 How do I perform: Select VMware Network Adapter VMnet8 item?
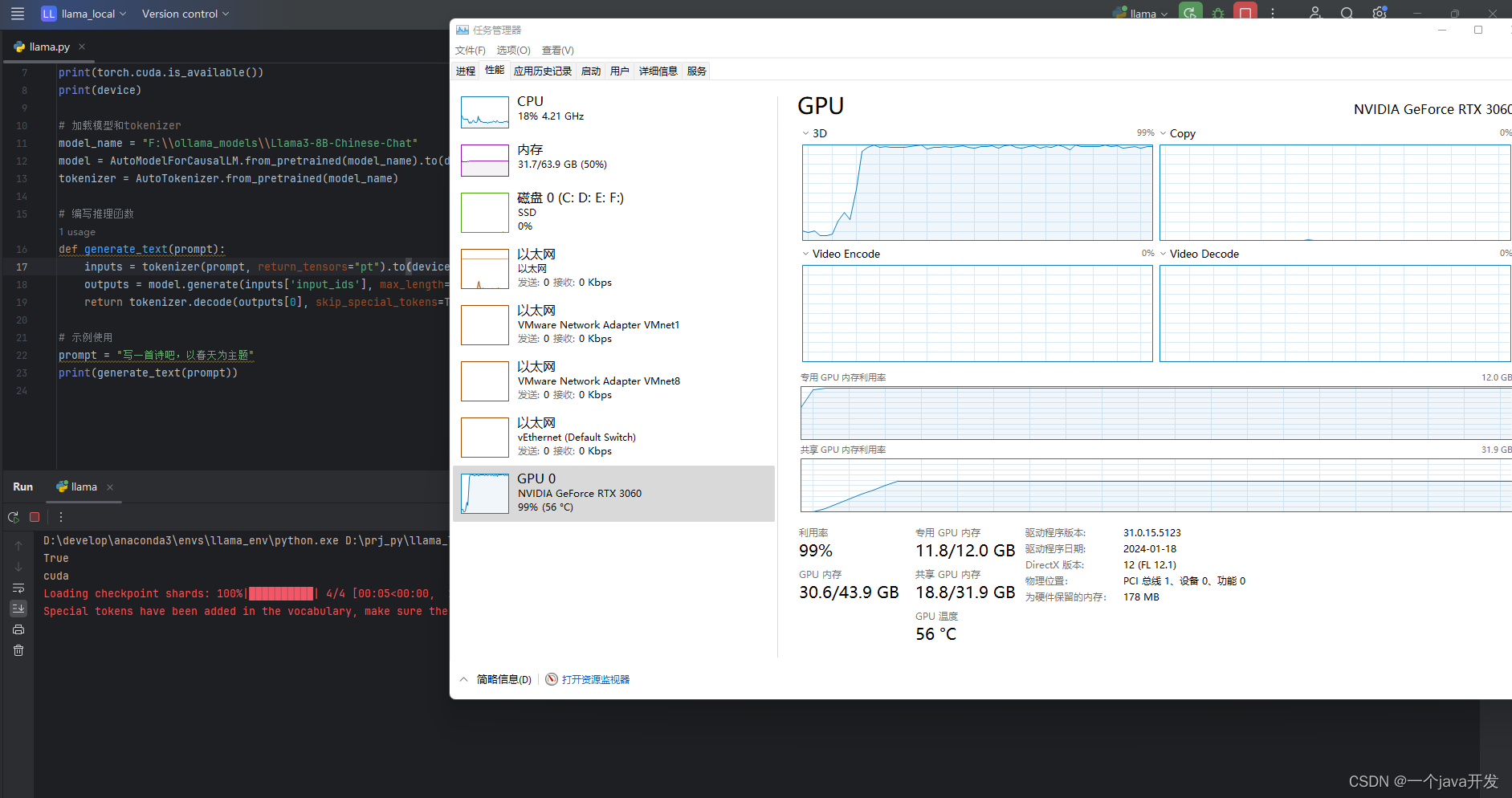tap(613, 381)
